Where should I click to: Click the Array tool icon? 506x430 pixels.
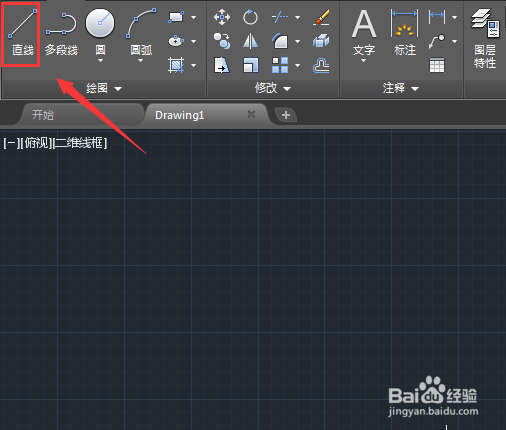coord(280,65)
